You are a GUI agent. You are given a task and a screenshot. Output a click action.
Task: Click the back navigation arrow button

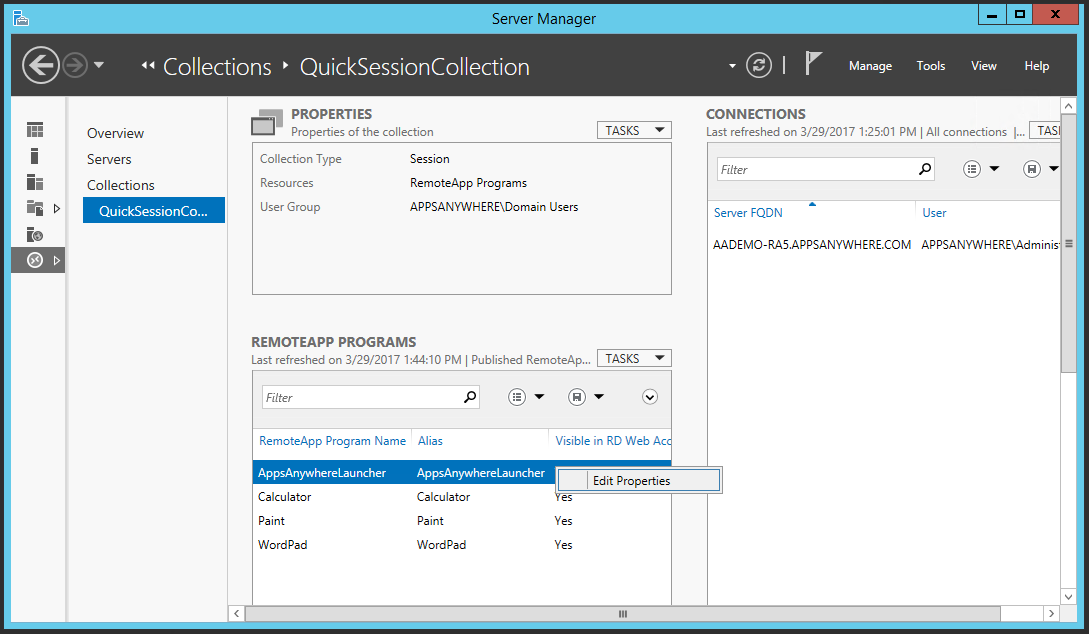coord(41,66)
